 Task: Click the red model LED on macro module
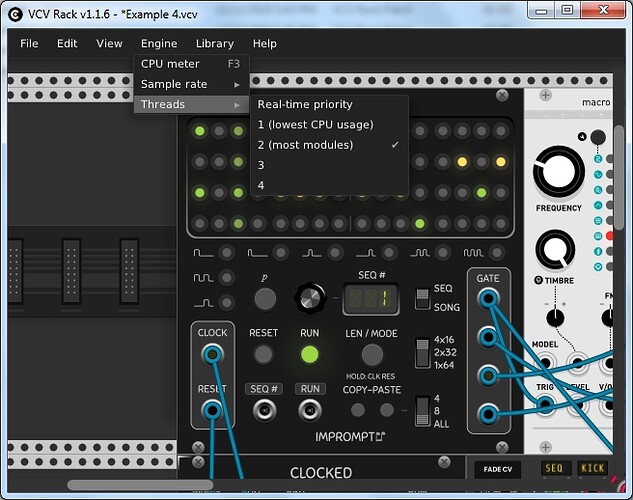pos(610,236)
